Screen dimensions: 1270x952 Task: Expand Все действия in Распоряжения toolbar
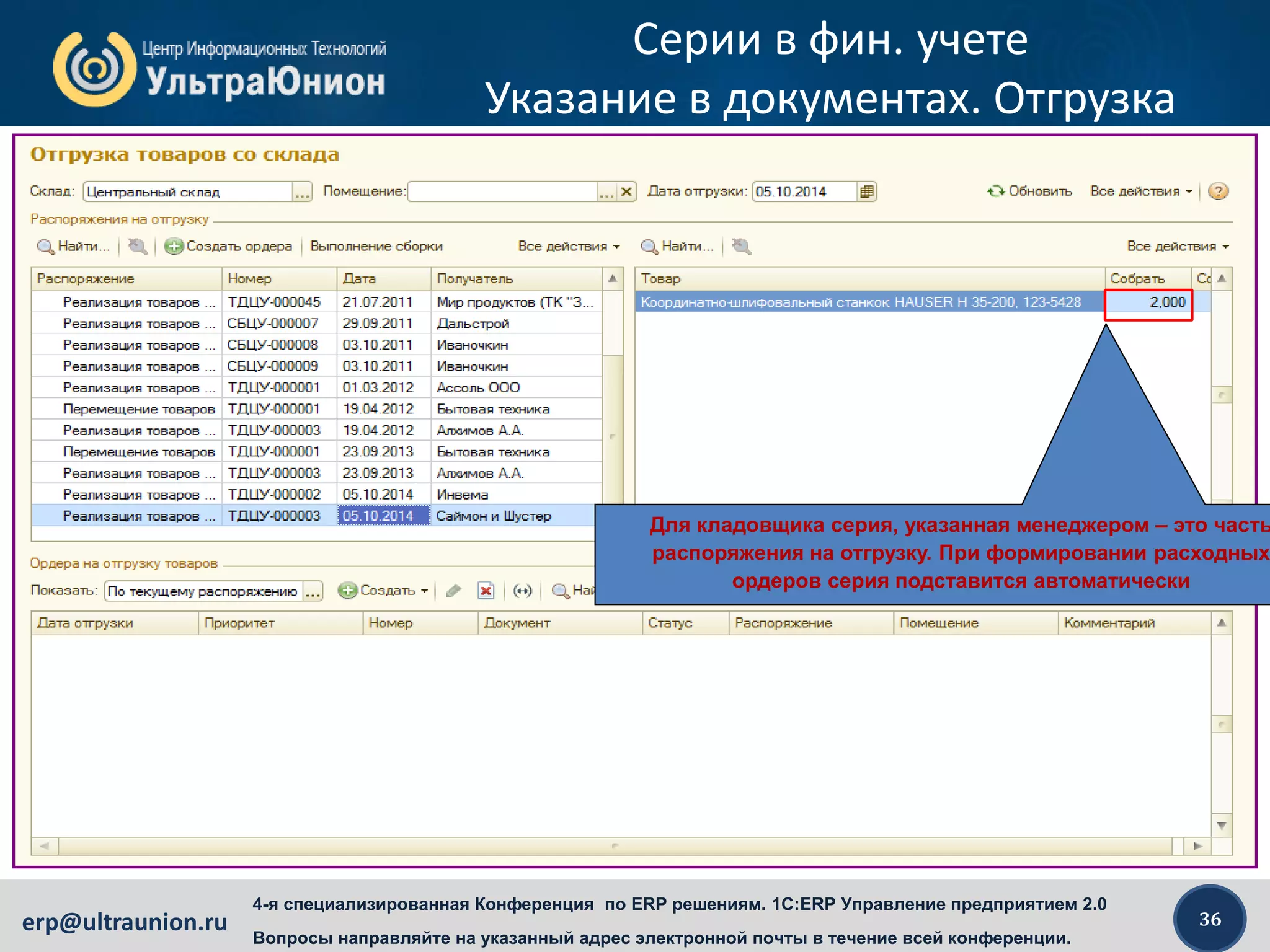[x=569, y=247]
